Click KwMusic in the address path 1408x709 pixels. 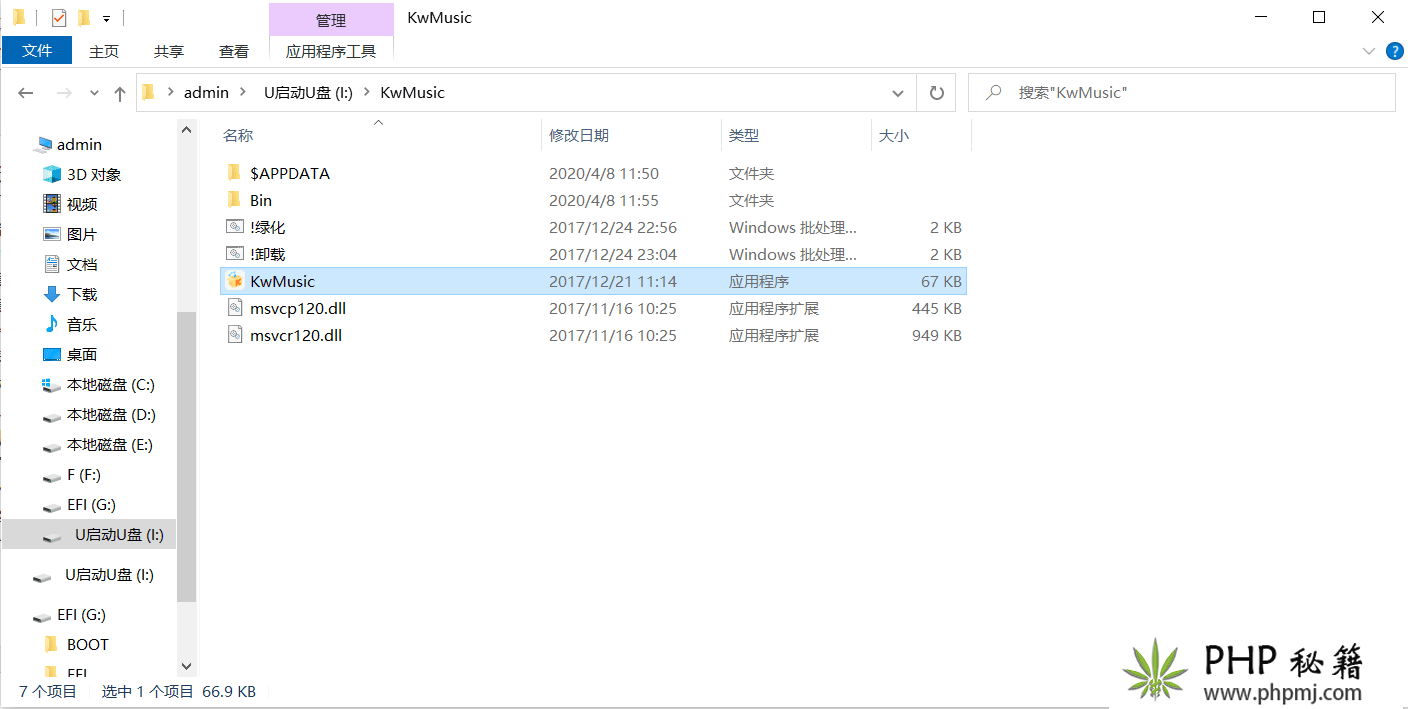[x=412, y=92]
